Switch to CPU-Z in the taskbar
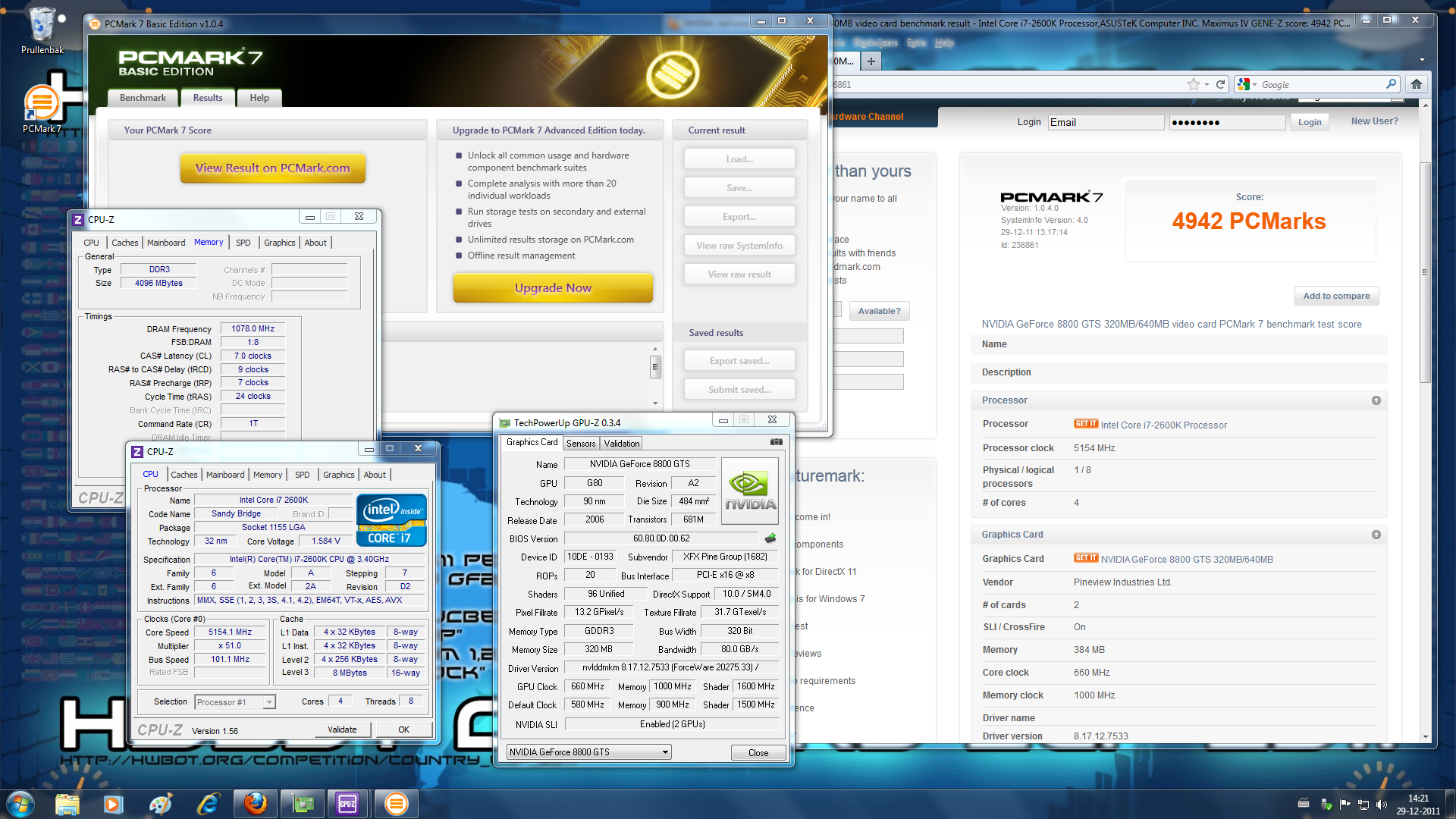 [x=348, y=804]
